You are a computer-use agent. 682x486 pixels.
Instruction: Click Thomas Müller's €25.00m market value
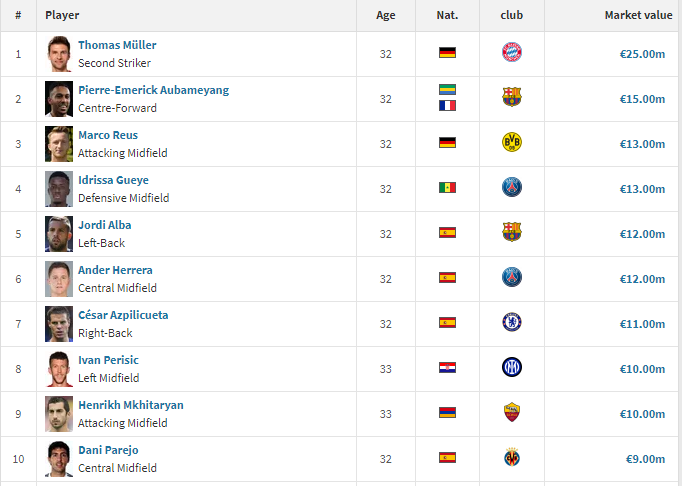pos(642,54)
